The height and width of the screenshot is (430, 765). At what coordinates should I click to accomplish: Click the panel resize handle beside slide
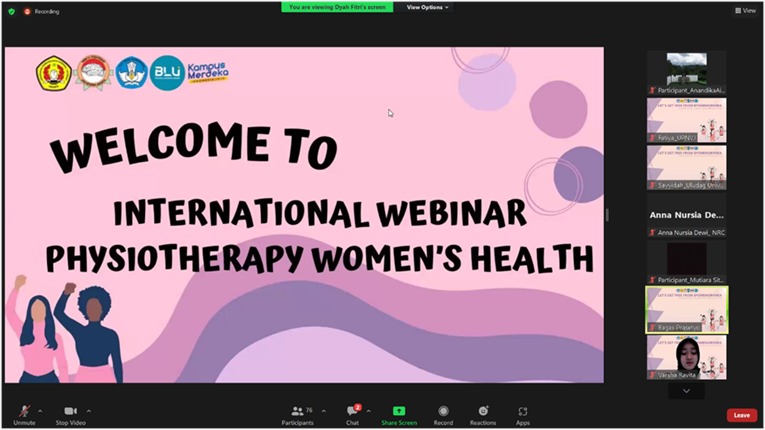[607, 215]
